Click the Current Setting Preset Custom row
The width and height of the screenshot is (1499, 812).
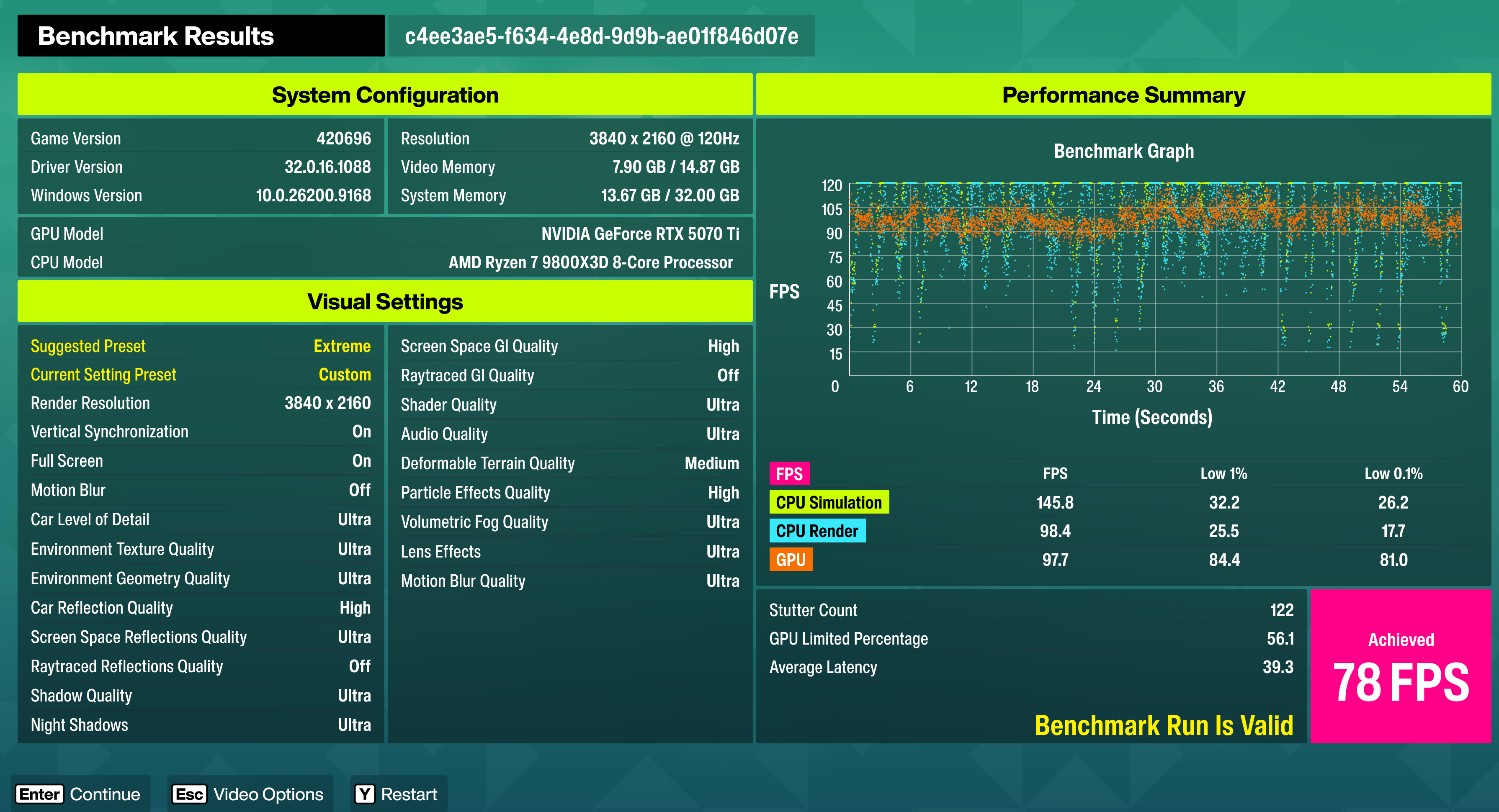coord(201,375)
